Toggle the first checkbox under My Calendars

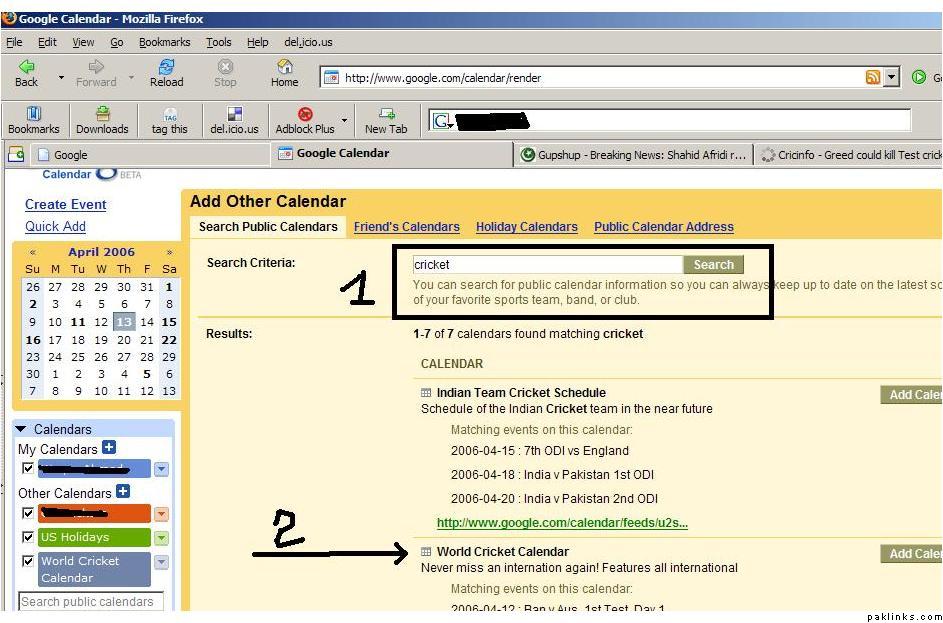28,469
